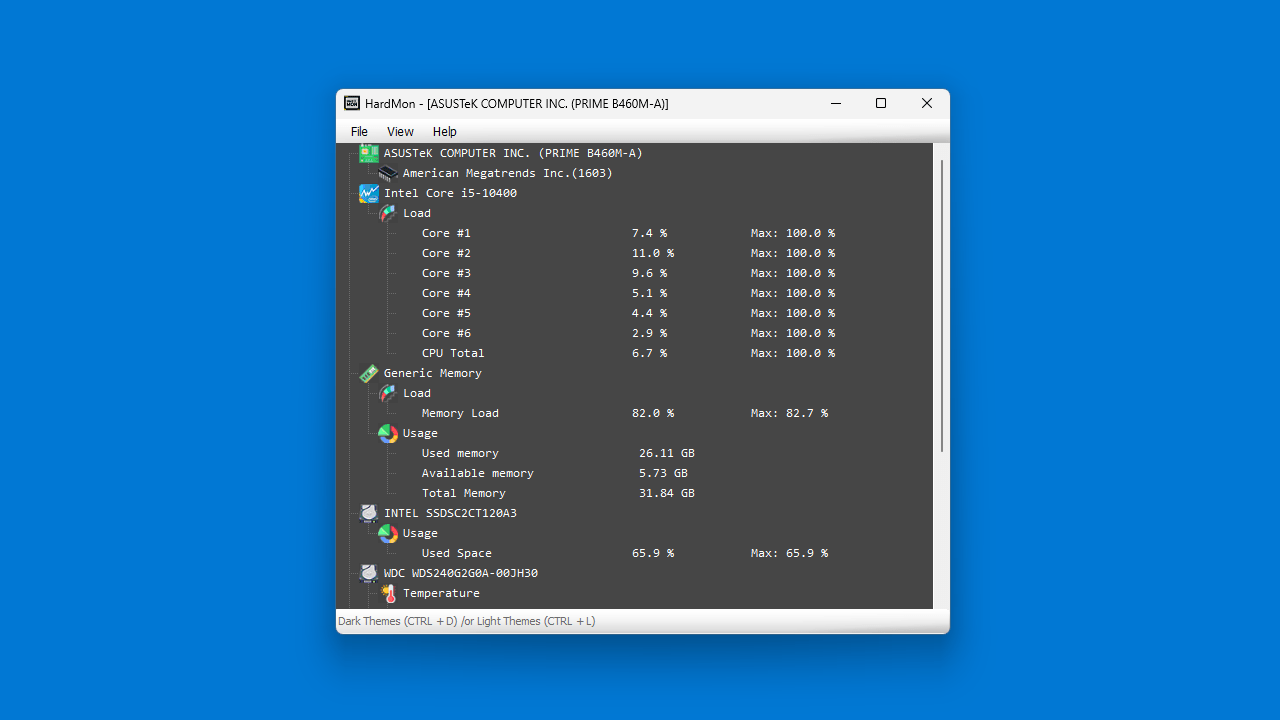This screenshot has height=720, width=1280.
Task: Select the Load node under Generic Memory
Action: tap(417, 393)
